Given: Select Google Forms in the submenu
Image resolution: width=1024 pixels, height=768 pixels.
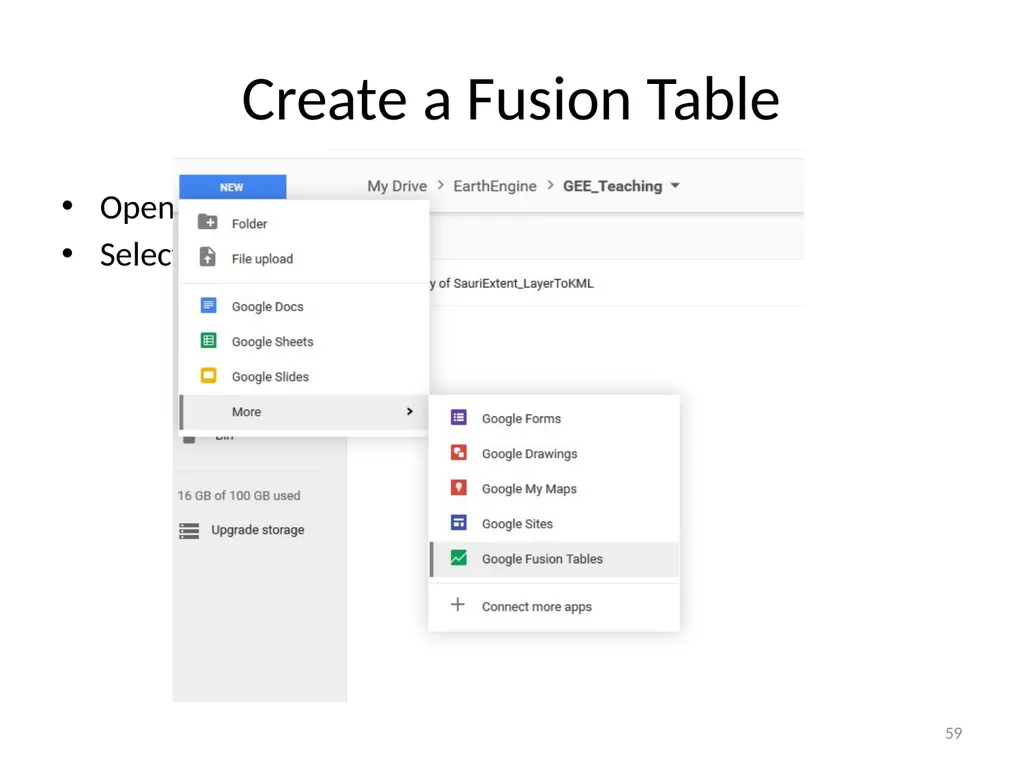Looking at the screenshot, I should coord(554,419).
